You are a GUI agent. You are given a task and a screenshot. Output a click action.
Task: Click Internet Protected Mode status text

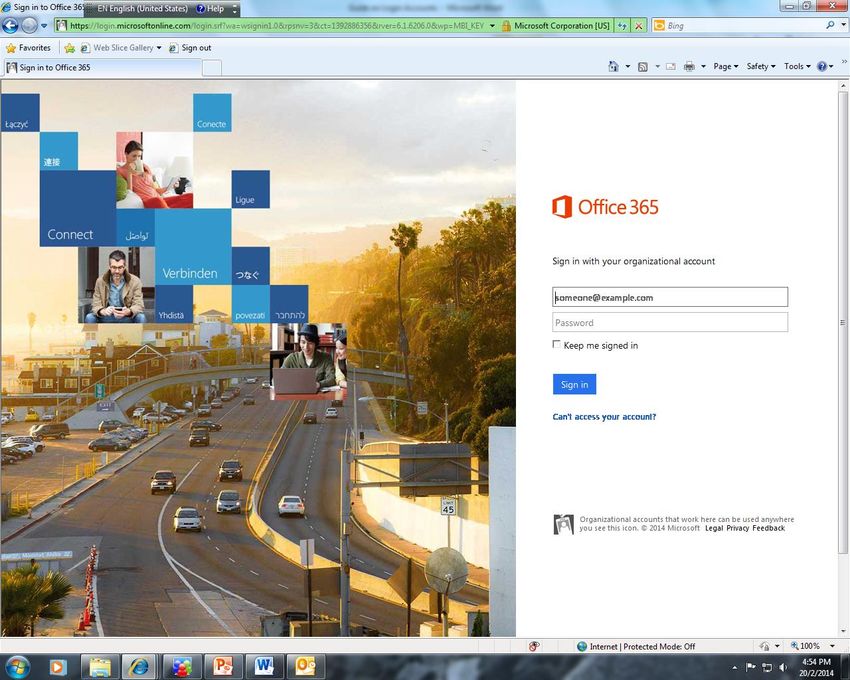[x=642, y=646]
